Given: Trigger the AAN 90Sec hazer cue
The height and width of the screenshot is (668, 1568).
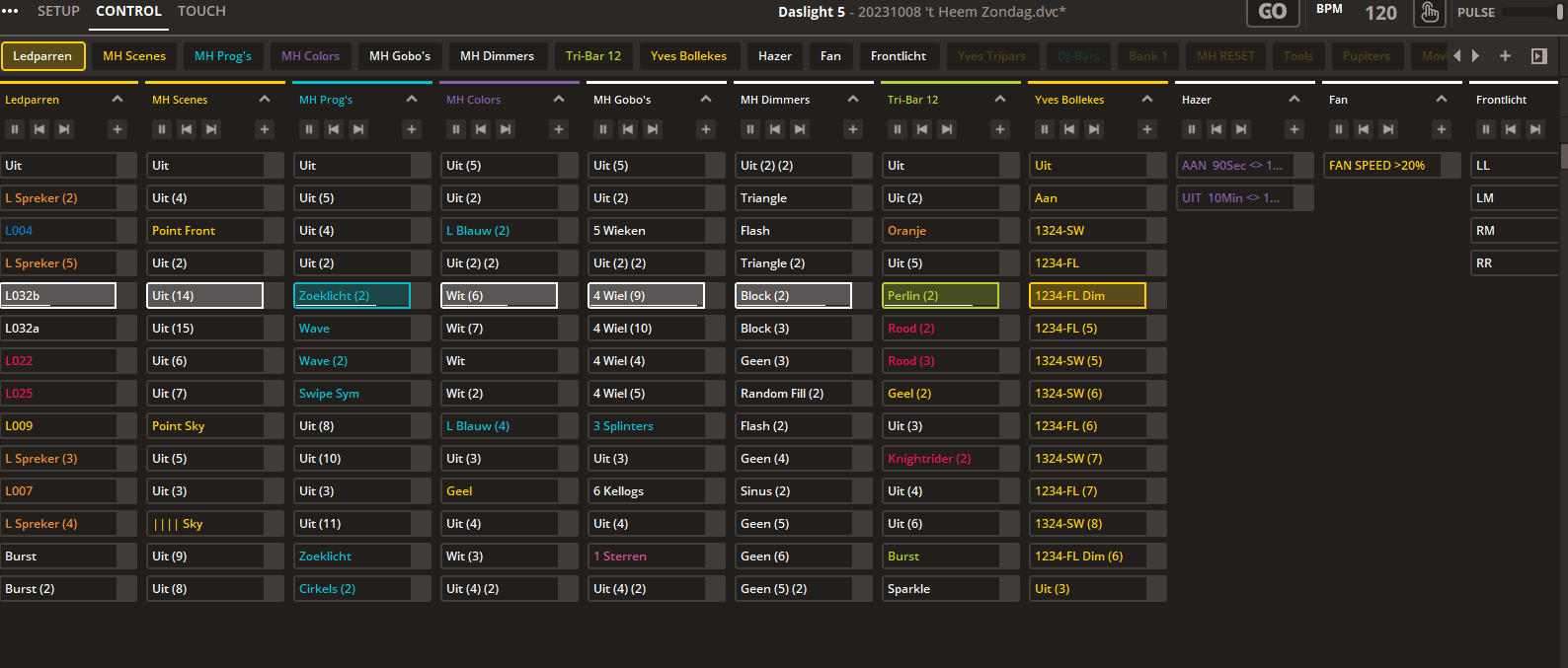Looking at the screenshot, I should coord(1234,166).
